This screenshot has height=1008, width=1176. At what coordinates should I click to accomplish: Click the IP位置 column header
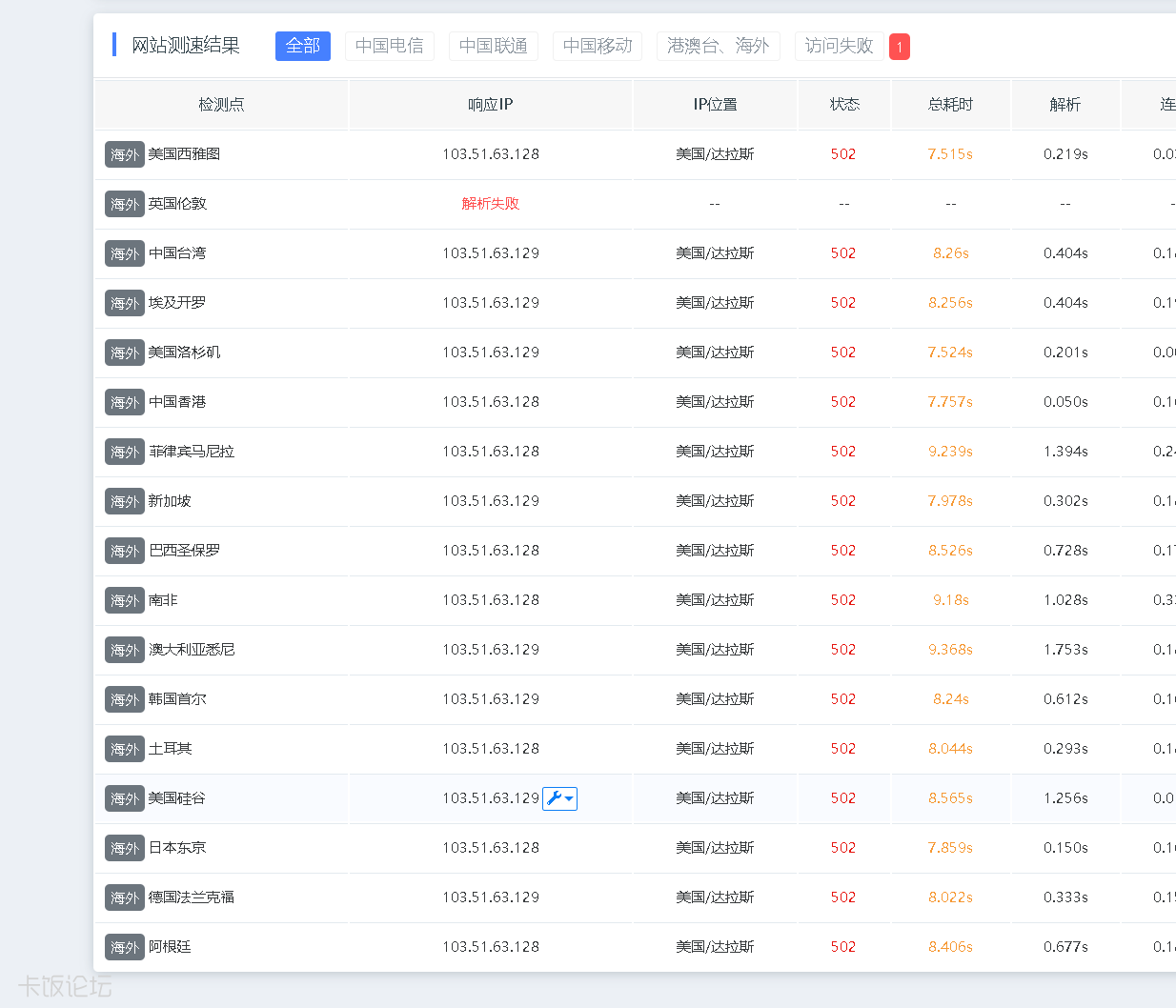[x=715, y=105]
